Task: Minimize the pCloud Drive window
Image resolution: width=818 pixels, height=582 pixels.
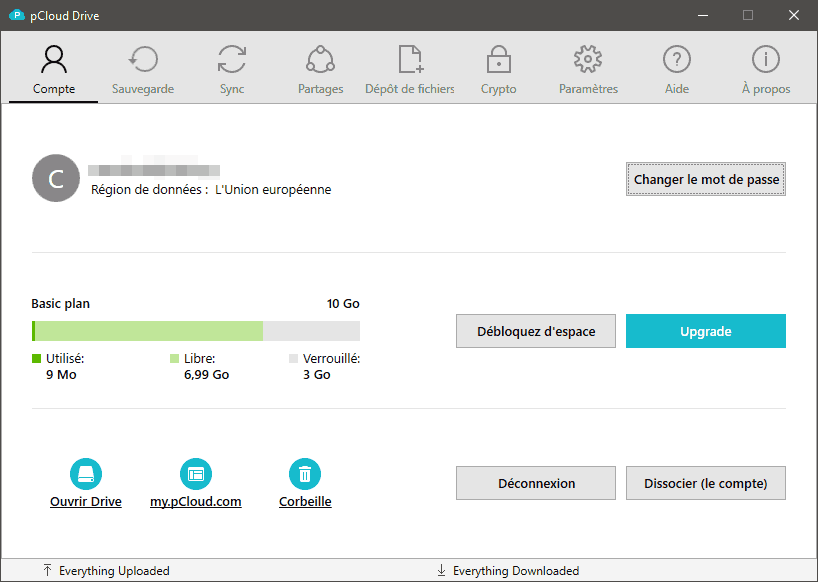Action: (703, 15)
